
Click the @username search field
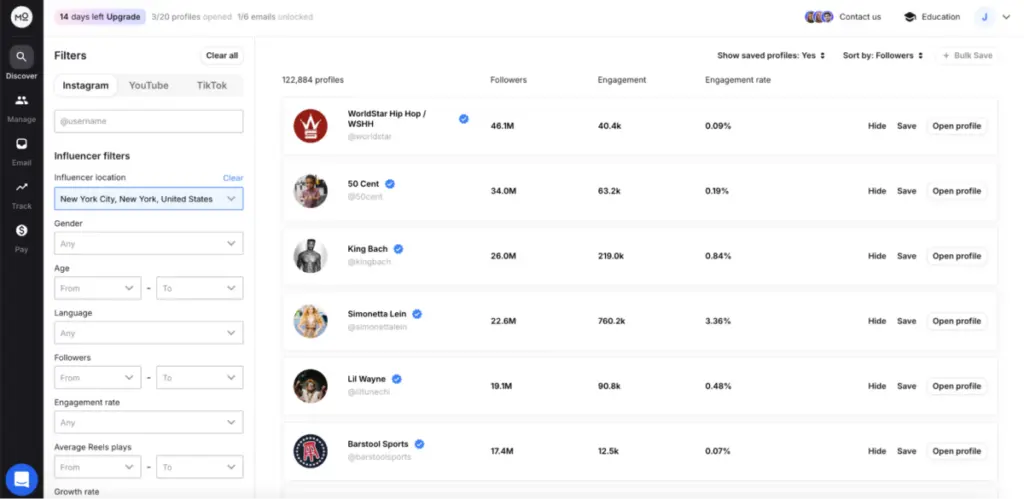click(x=148, y=121)
